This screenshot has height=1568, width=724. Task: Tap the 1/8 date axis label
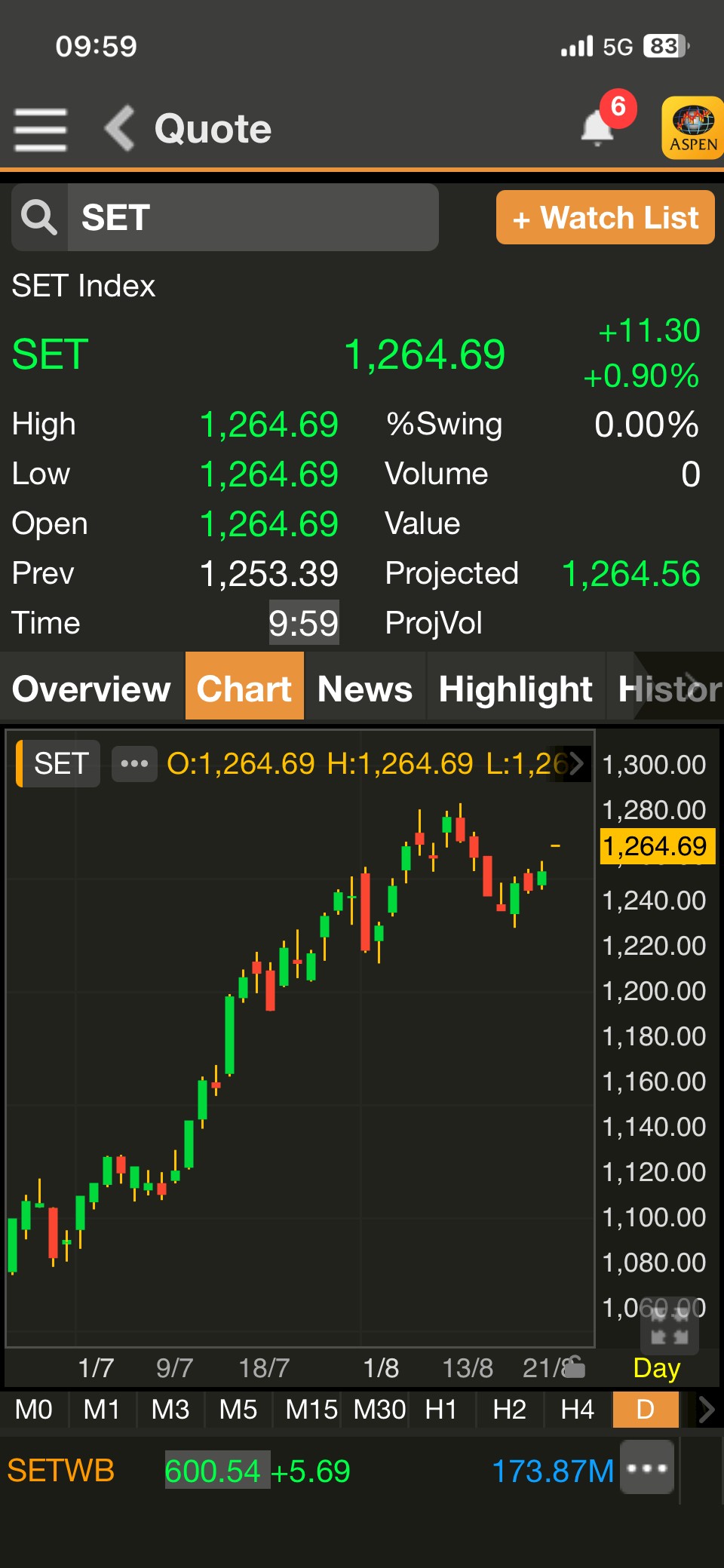coord(381,1368)
